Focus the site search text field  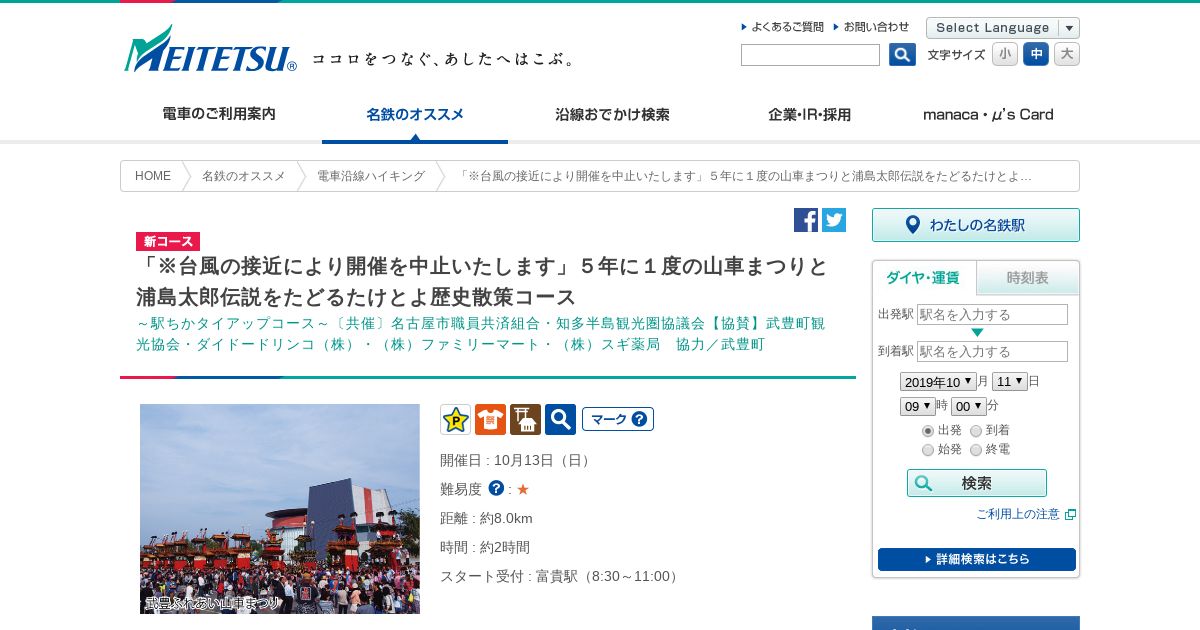pos(810,55)
